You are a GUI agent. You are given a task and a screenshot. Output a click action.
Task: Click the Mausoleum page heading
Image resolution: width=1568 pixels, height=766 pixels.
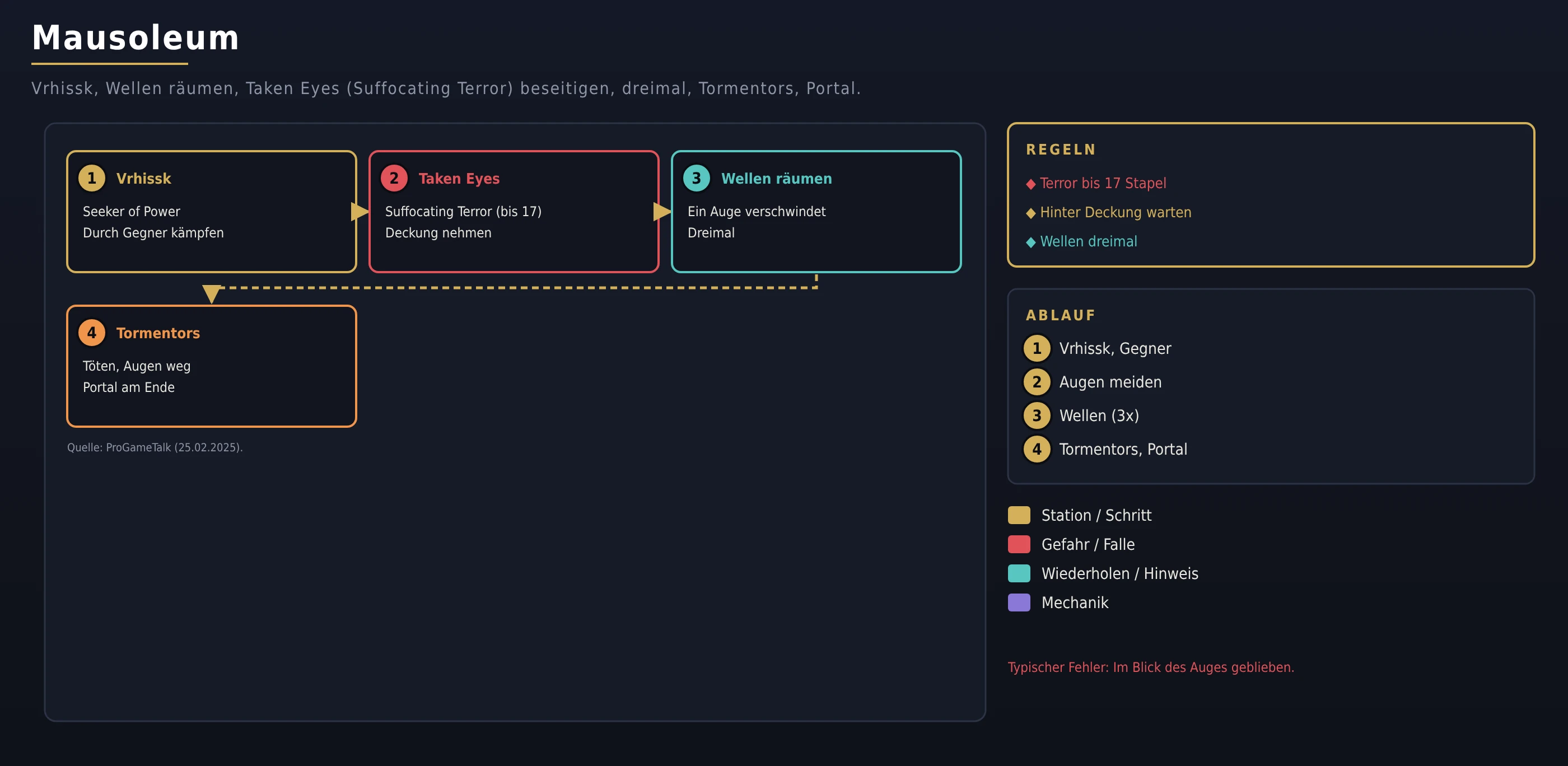tap(136, 38)
